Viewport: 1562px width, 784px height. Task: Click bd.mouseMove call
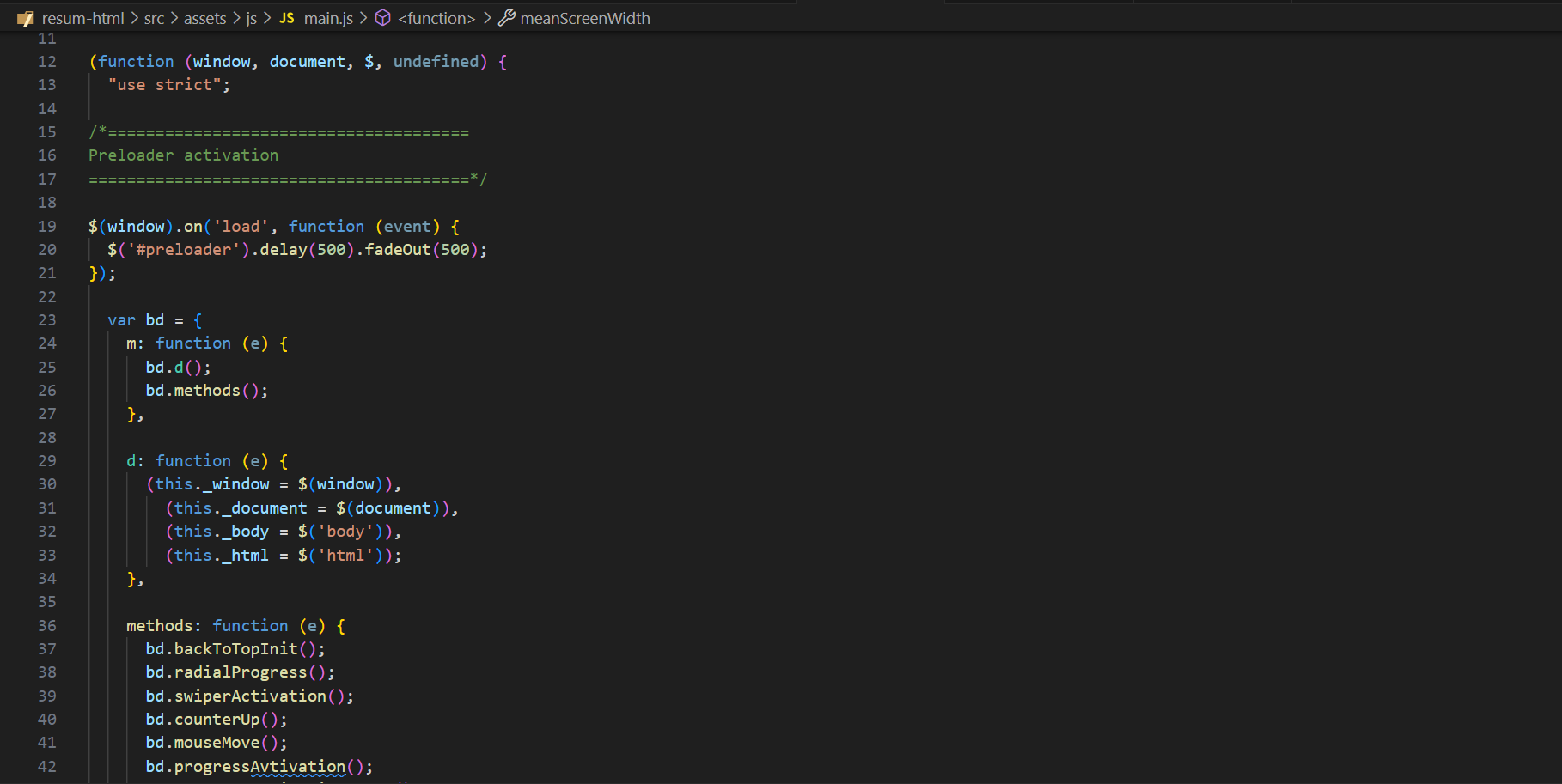coord(216,743)
